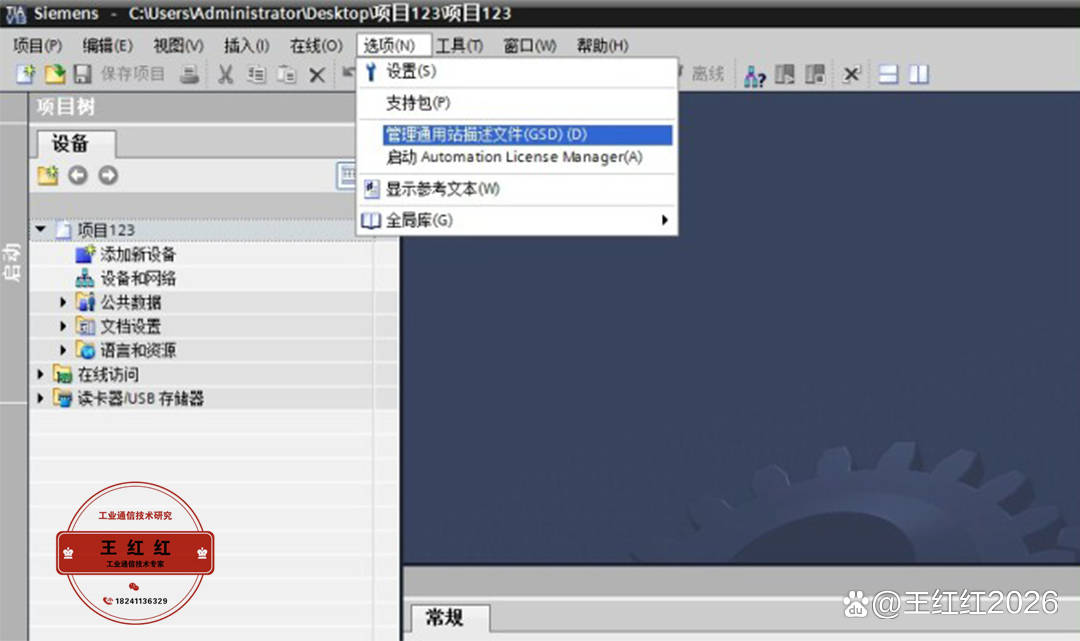Screen dimensions: 1080x641
Task: Close the 选项(N) menu header
Action: point(393,45)
